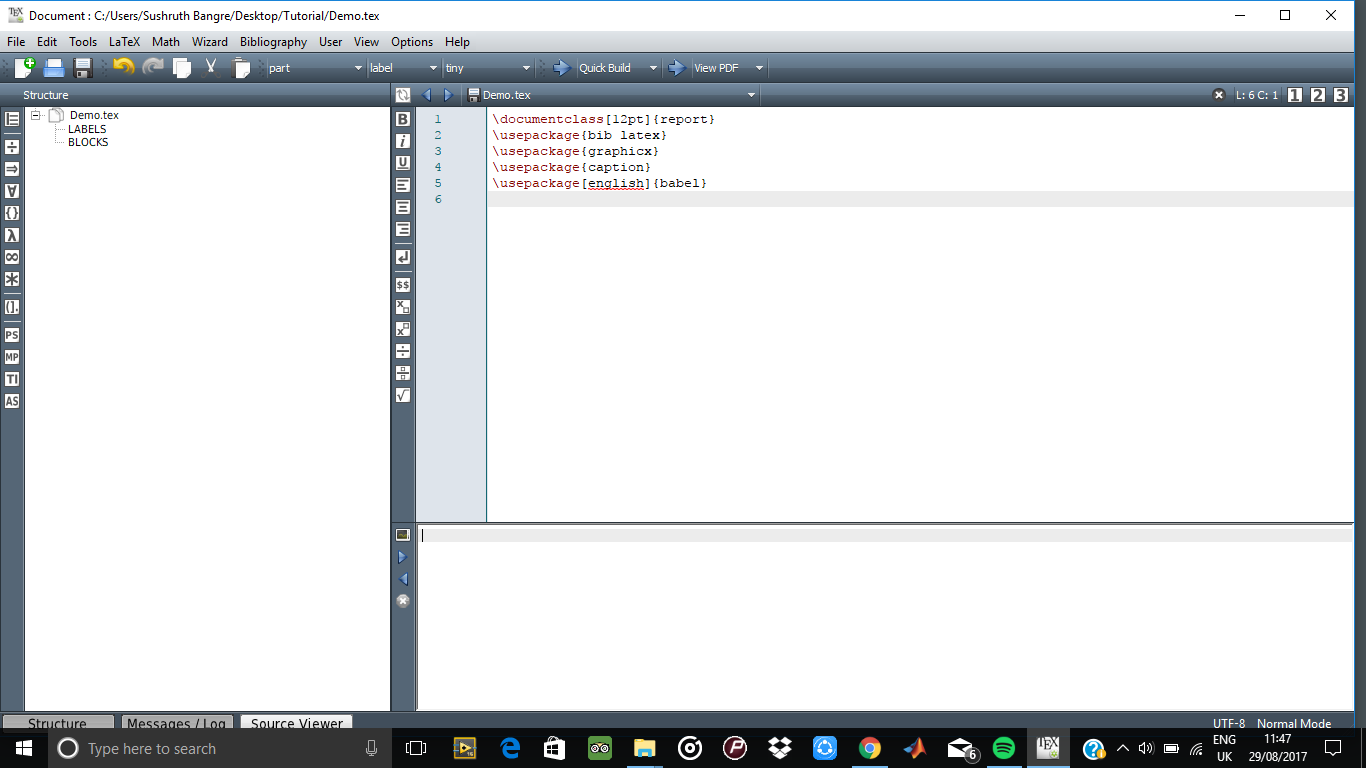Open the reference dropdown showing 'label'

pyautogui.click(x=403, y=68)
